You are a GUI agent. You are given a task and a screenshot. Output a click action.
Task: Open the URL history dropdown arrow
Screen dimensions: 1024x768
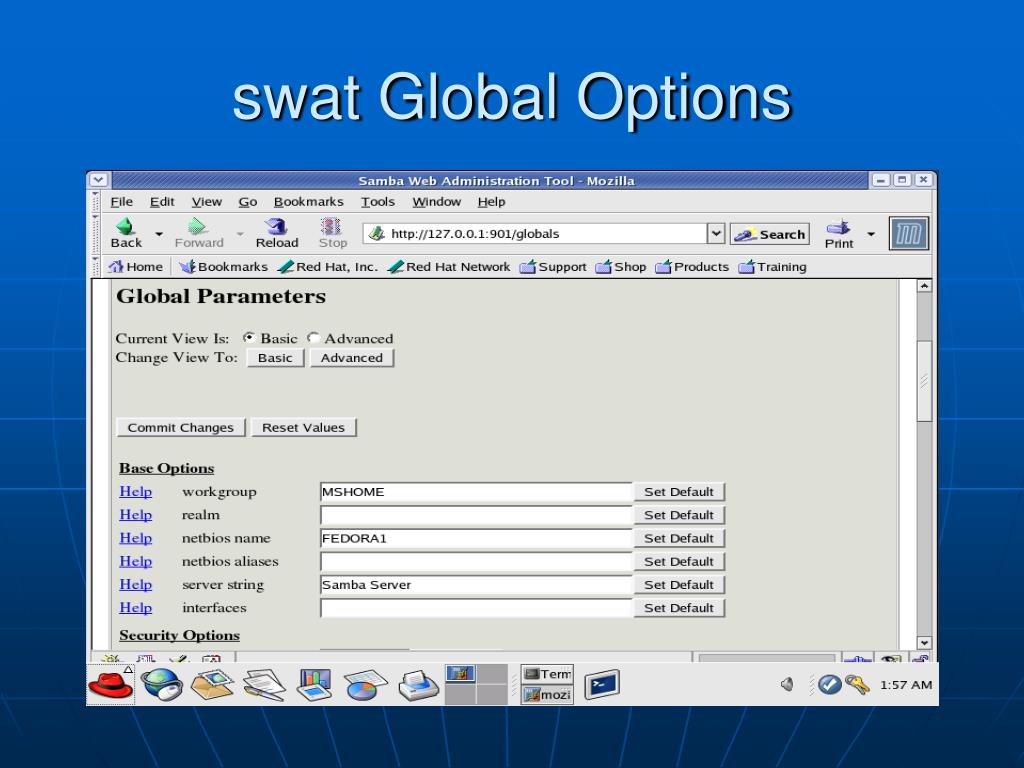click(x=716, y=233)
